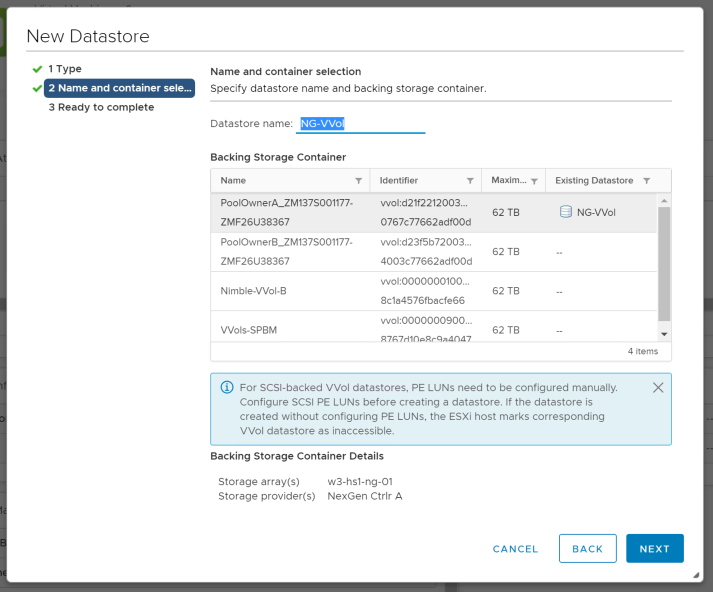This screenshot has height=592, width=713.
Task: Open step 3 Ready to complete
Action: click(x=101, y=107)
